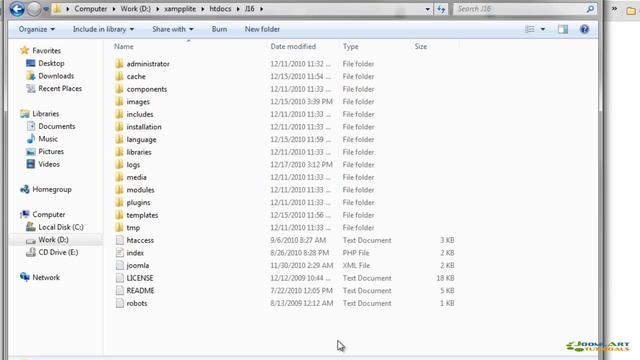The height and width of the screenshot is (360, 640).
Task: Select the media folder name
Action: [x=136, y=178]
